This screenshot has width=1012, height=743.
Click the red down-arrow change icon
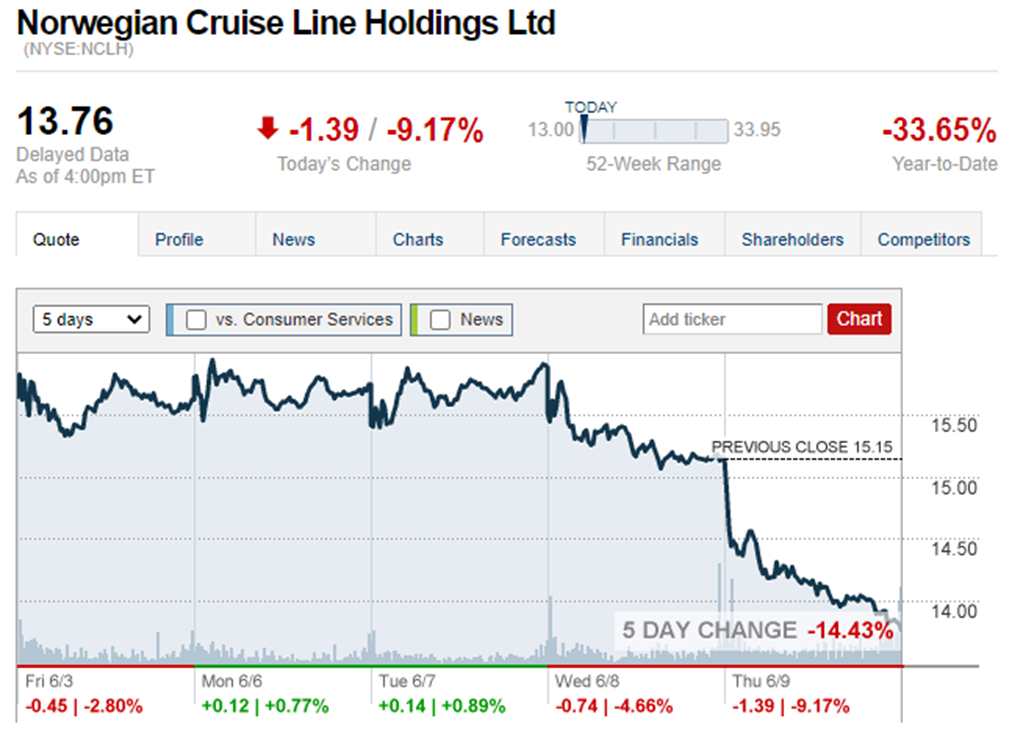tap(267, 128)
